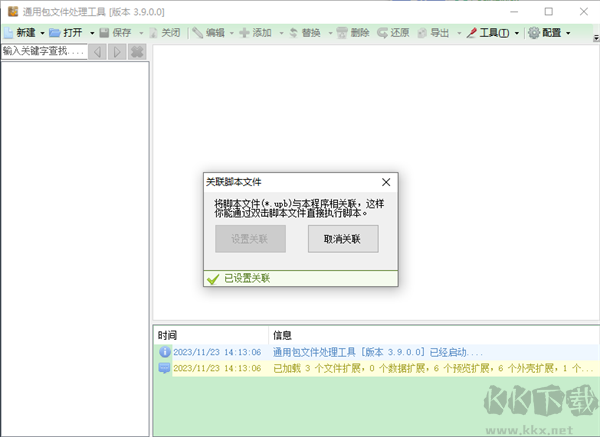This screenshot has height=437, width=600.
Task: Select the message bubble log row icon
Action: pyautogui.click(x=164, y=368)
